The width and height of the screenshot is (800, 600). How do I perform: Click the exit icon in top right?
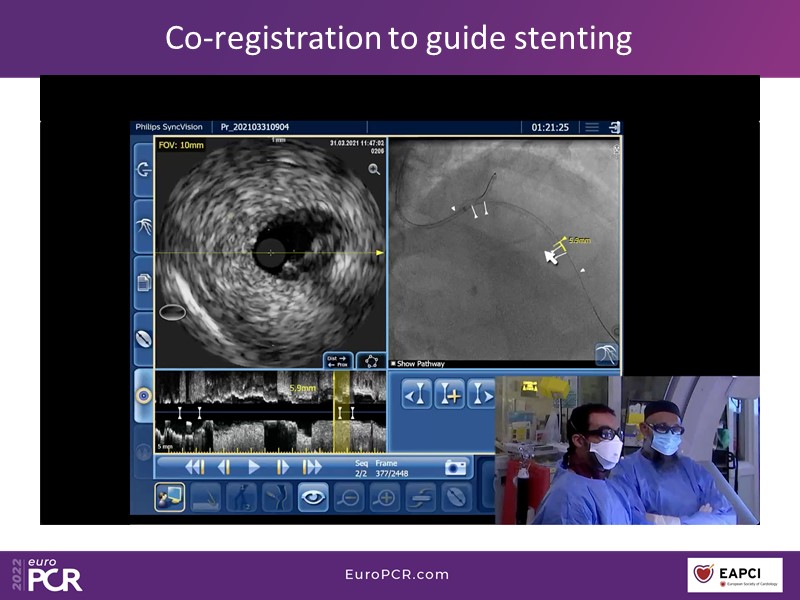614,128
